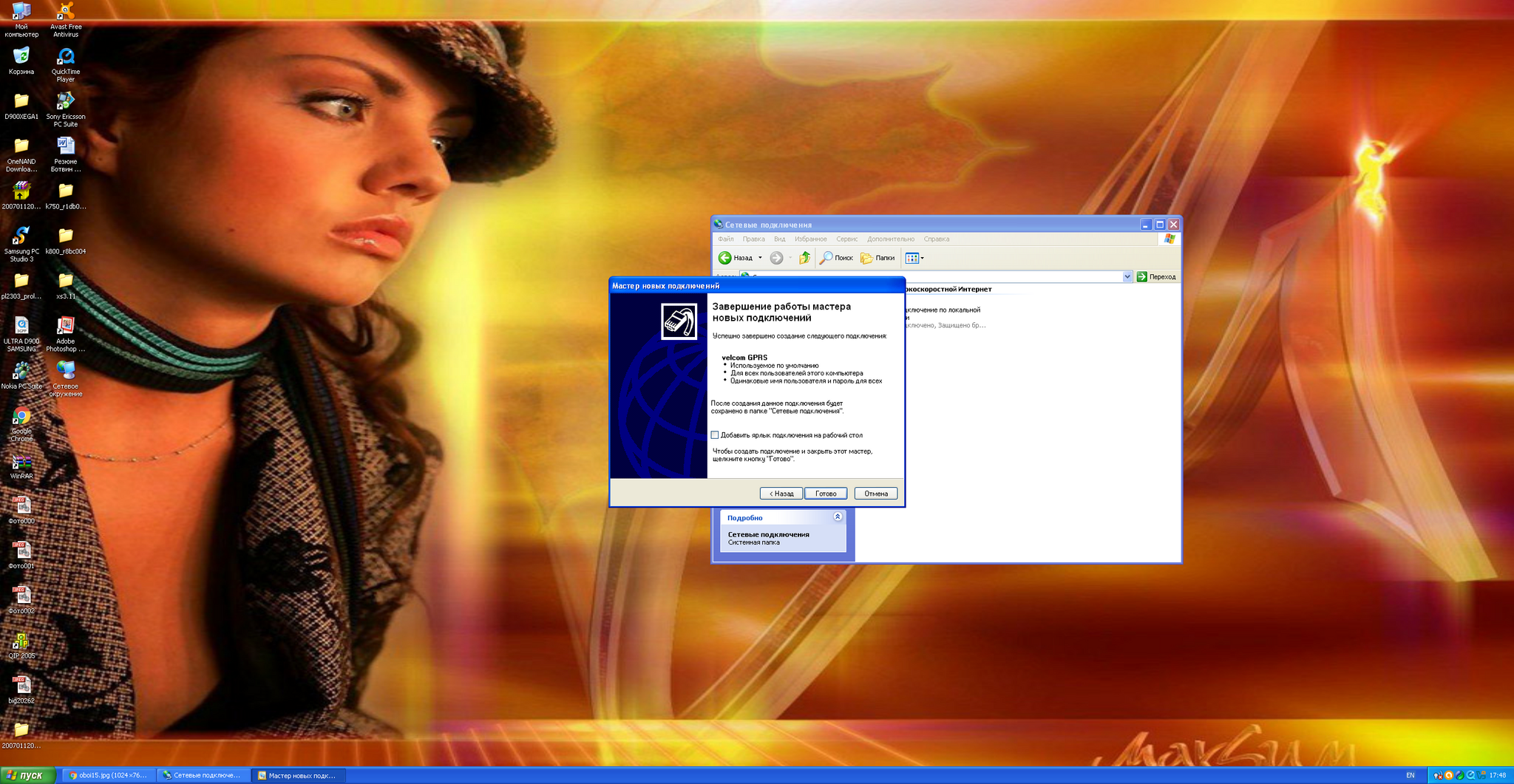This screenshot has width=1514, height=784.
Task: Click the EN language indicator
Action: point(1411,775)
